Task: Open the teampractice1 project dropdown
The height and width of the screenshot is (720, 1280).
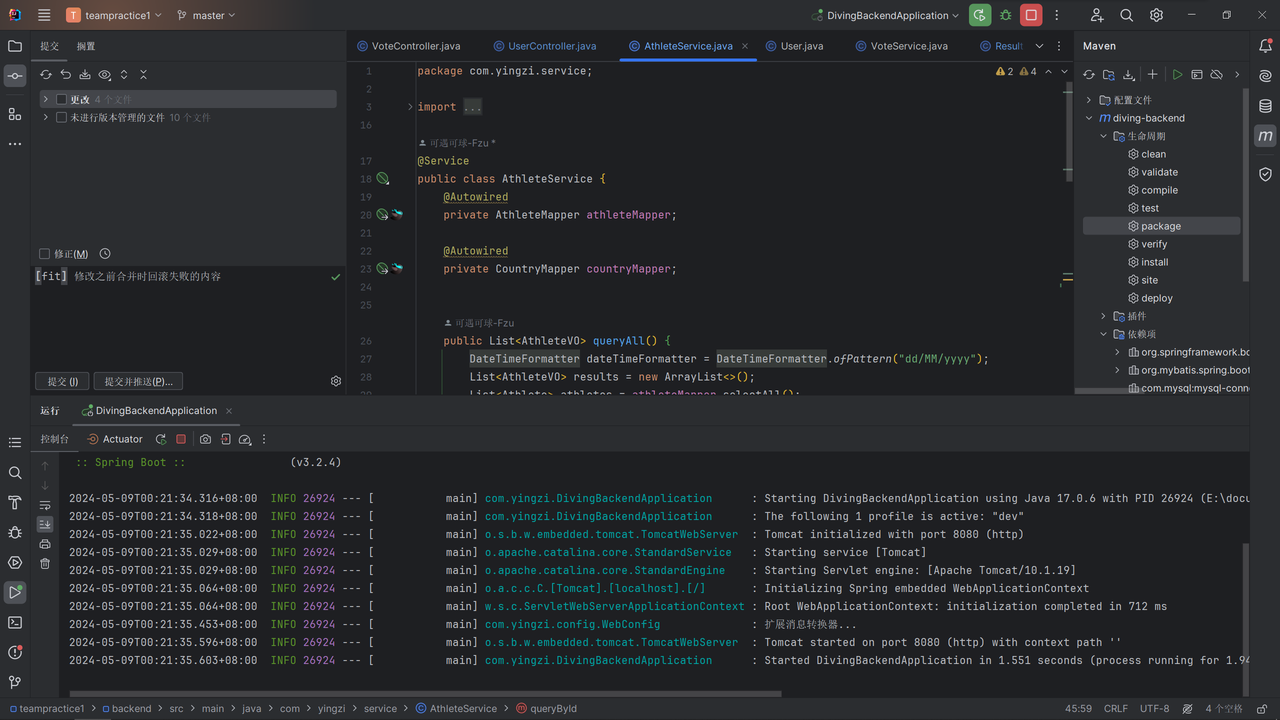Action: (115, 15)
